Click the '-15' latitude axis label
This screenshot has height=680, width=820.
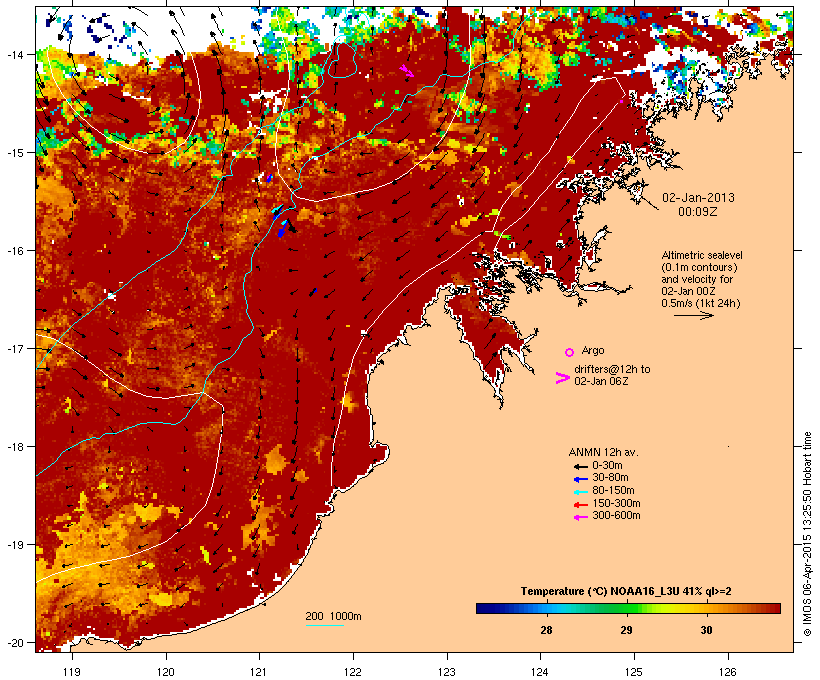point(14,153)
